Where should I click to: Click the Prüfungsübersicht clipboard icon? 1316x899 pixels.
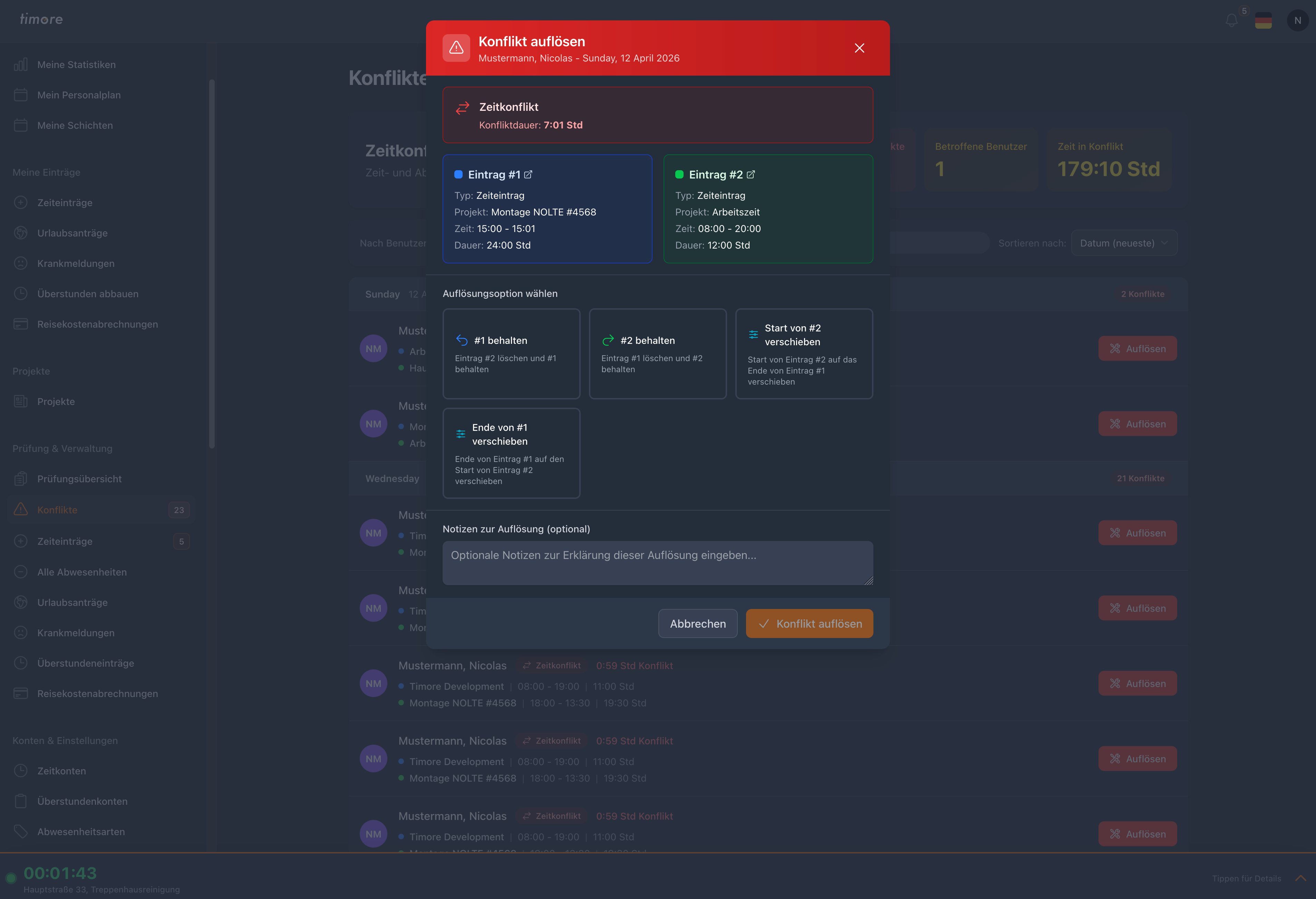pyautogui.click(x=21, y=478)
